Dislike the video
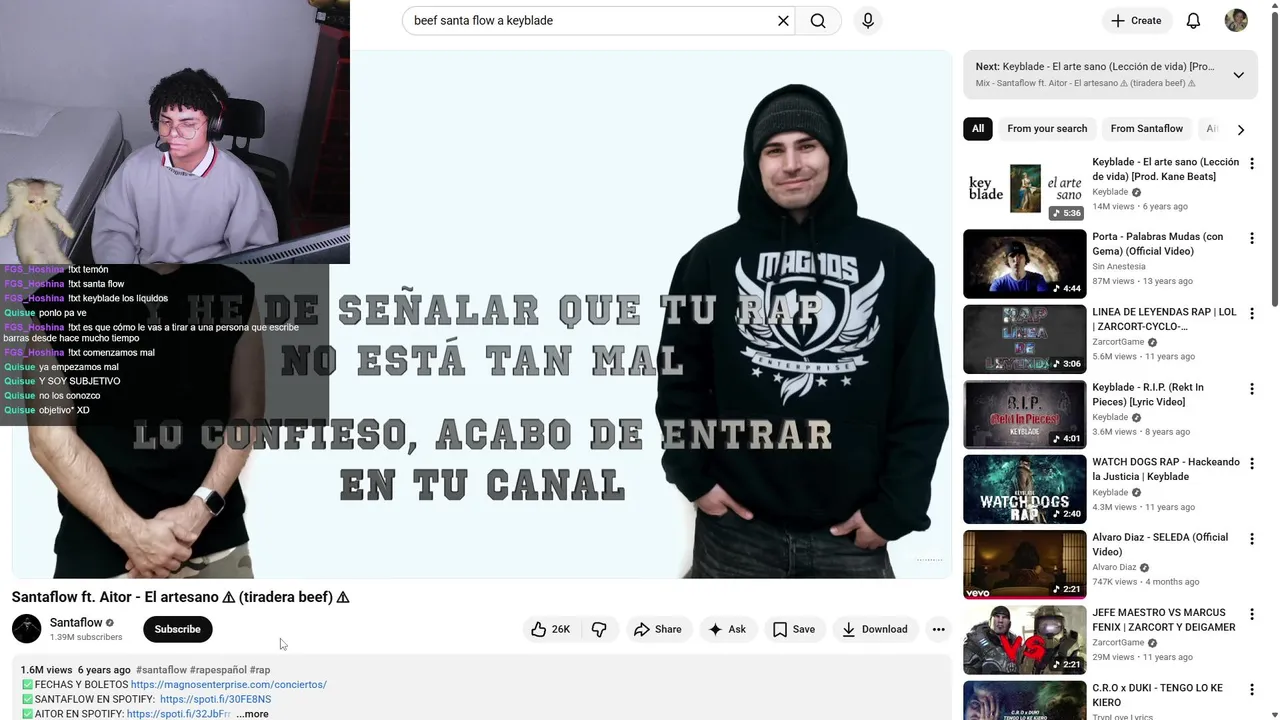Viewport: 1280px width, 720px height. coord(599,629)
